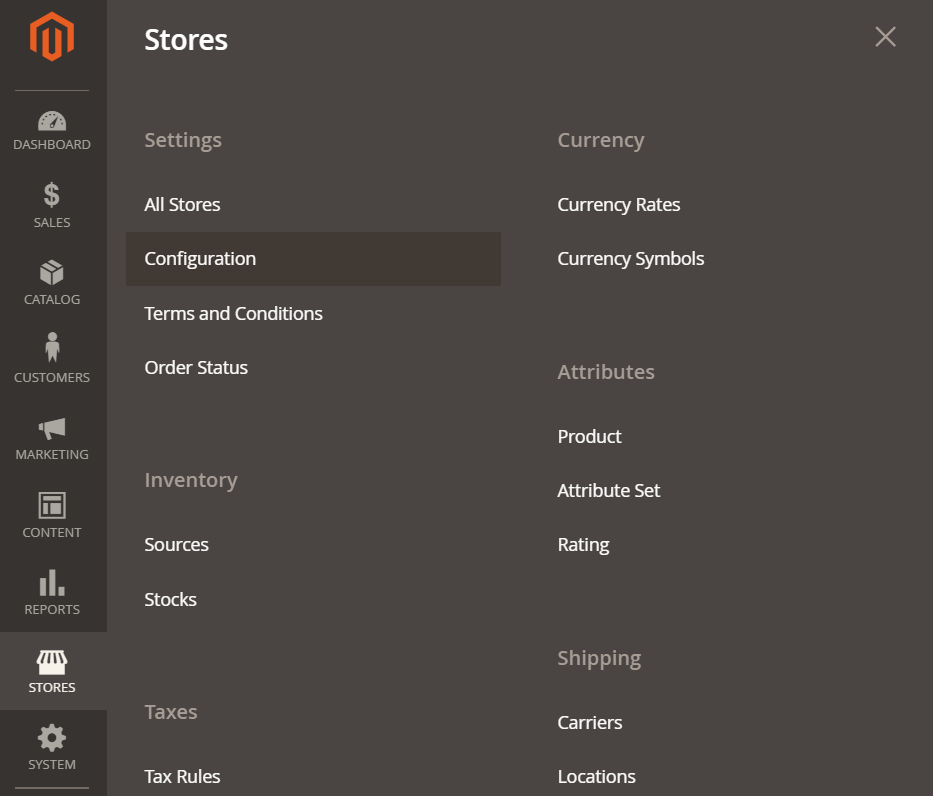Open the Dashboard gauge icon
The width and height of the screenshot is (933, 796).
pyautogui.click(x=52, y=121)
